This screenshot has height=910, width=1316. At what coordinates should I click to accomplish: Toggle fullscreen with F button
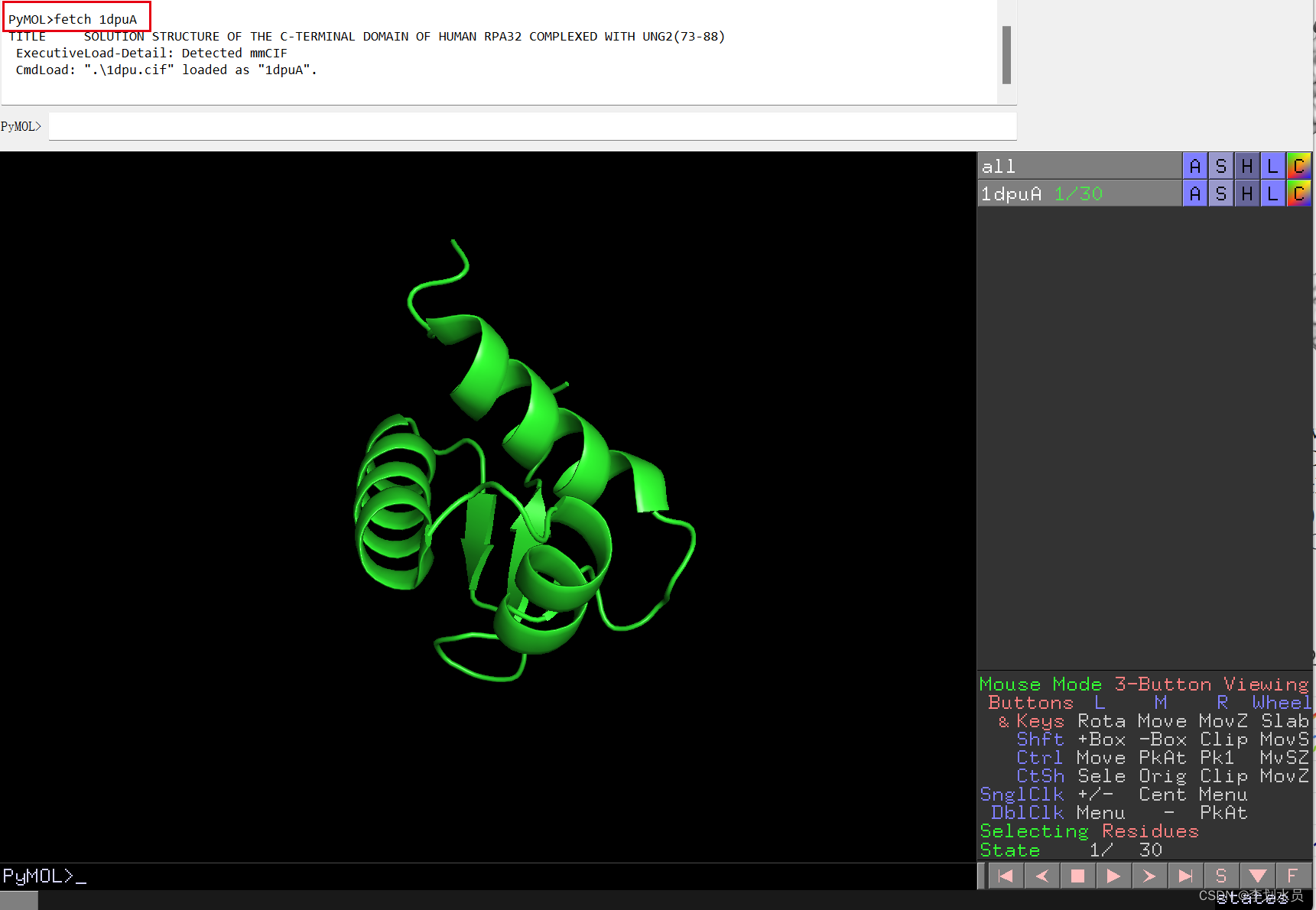tap(1292, 876)
